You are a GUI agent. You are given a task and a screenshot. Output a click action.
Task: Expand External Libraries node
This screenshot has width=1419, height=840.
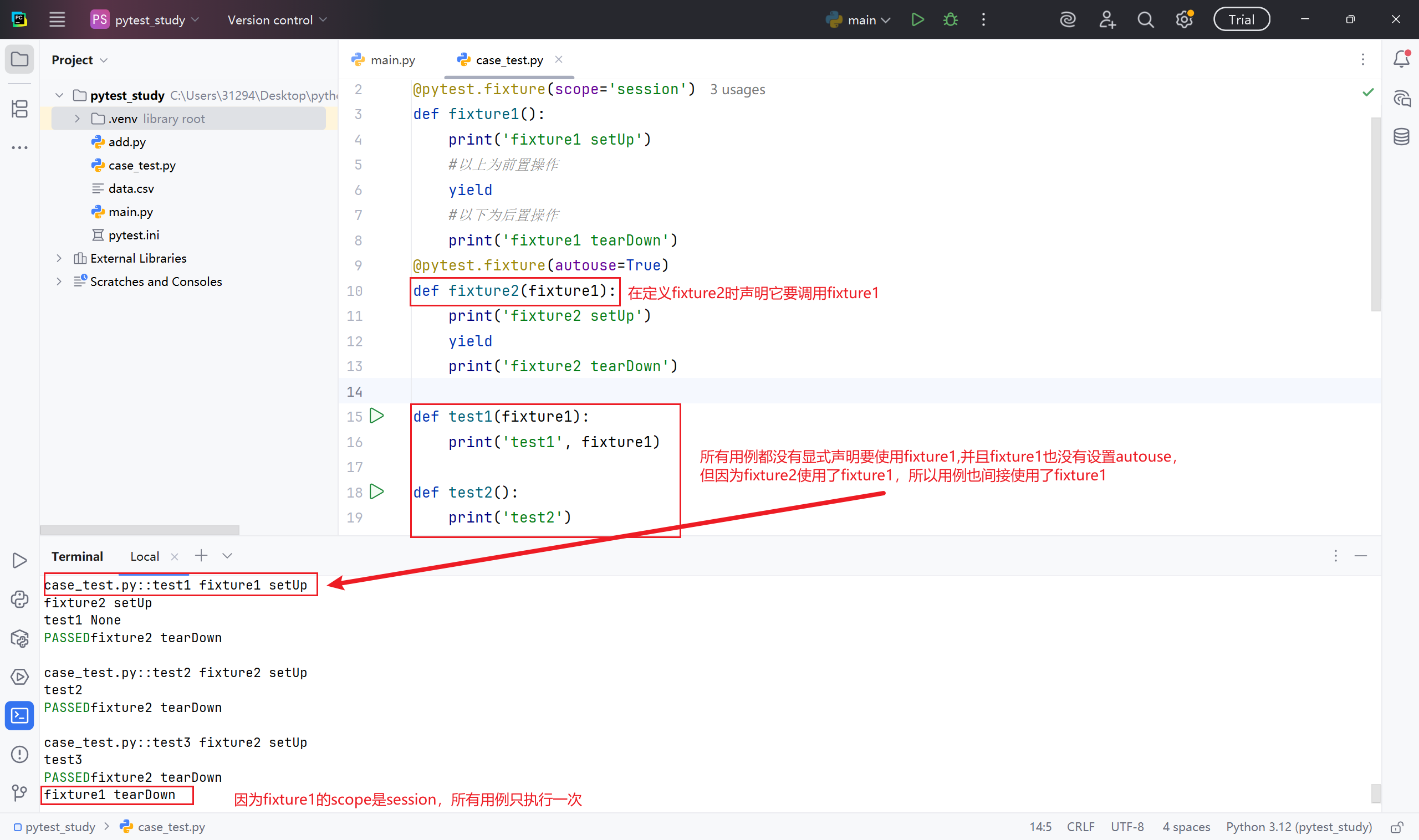pyautogui.click(x=59, y=258)
